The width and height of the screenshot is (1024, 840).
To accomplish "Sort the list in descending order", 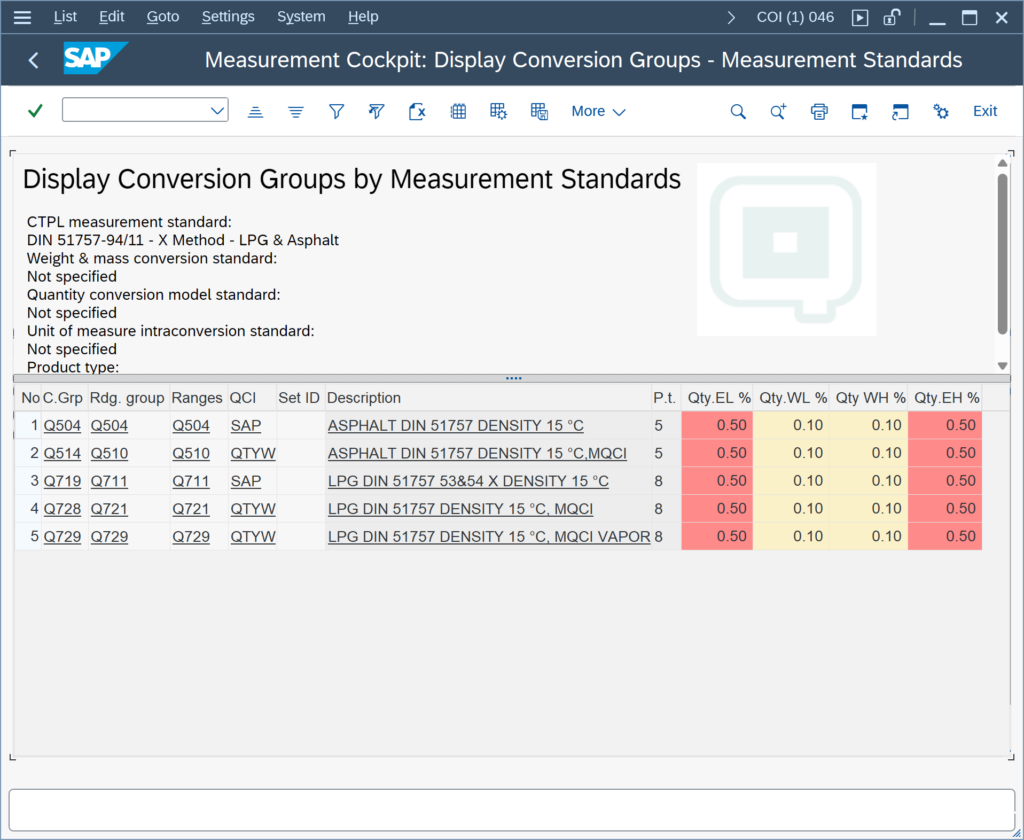I will 296,112.
